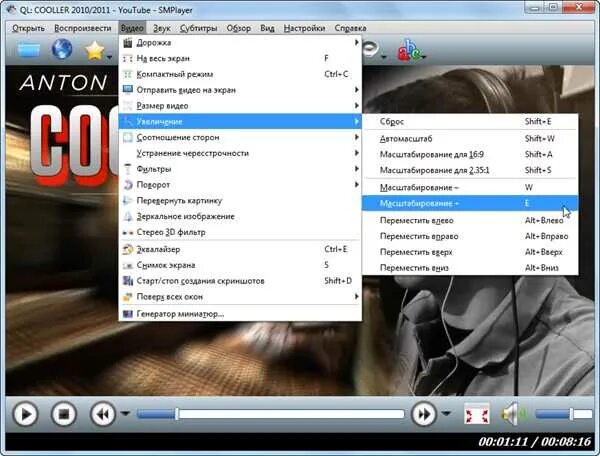Viewport: 600px width, 456px height.
Task: Expand the Дорожка submenu
Action: (240, 43)
